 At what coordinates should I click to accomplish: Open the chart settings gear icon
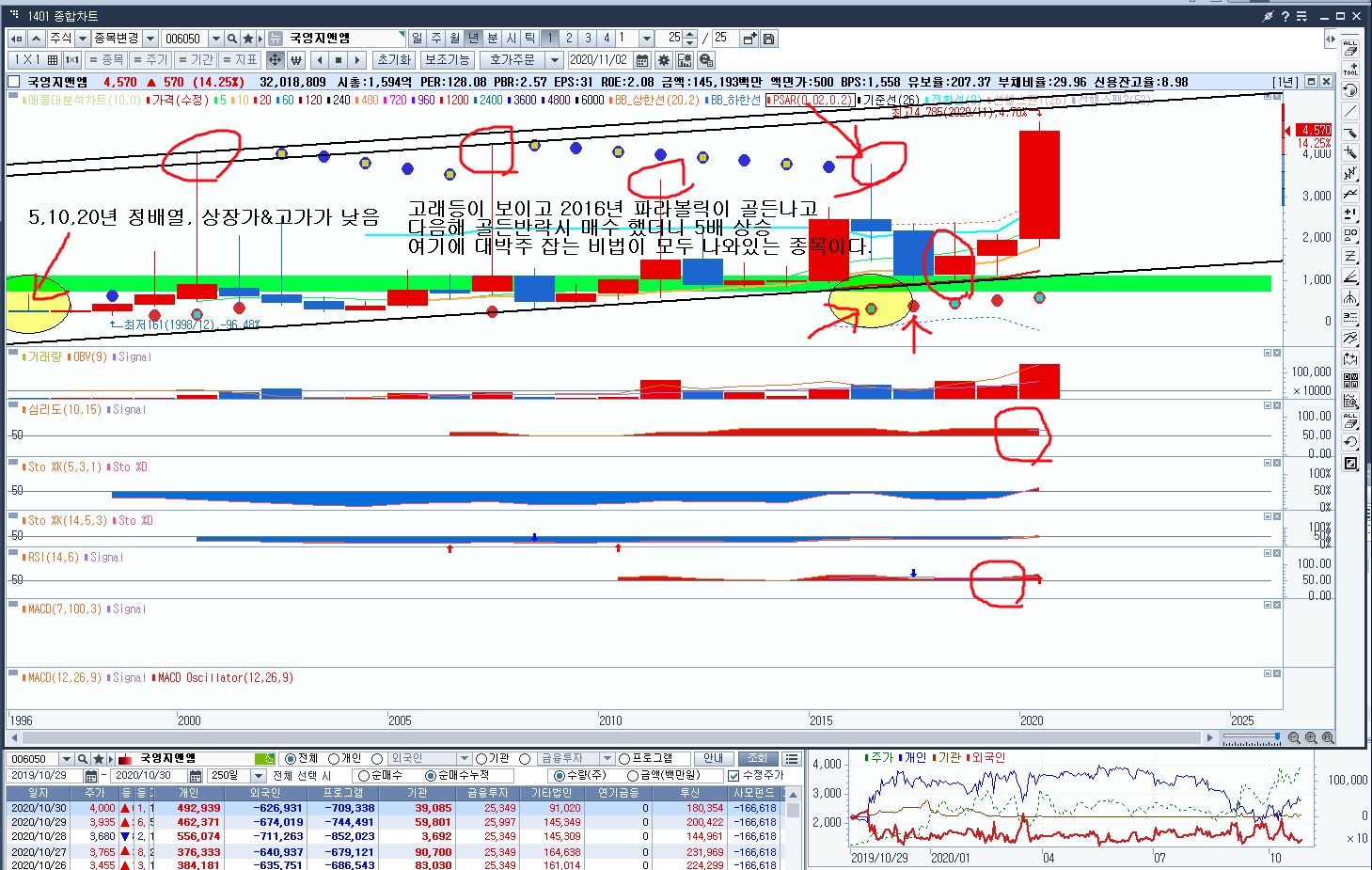pos(664,60)
